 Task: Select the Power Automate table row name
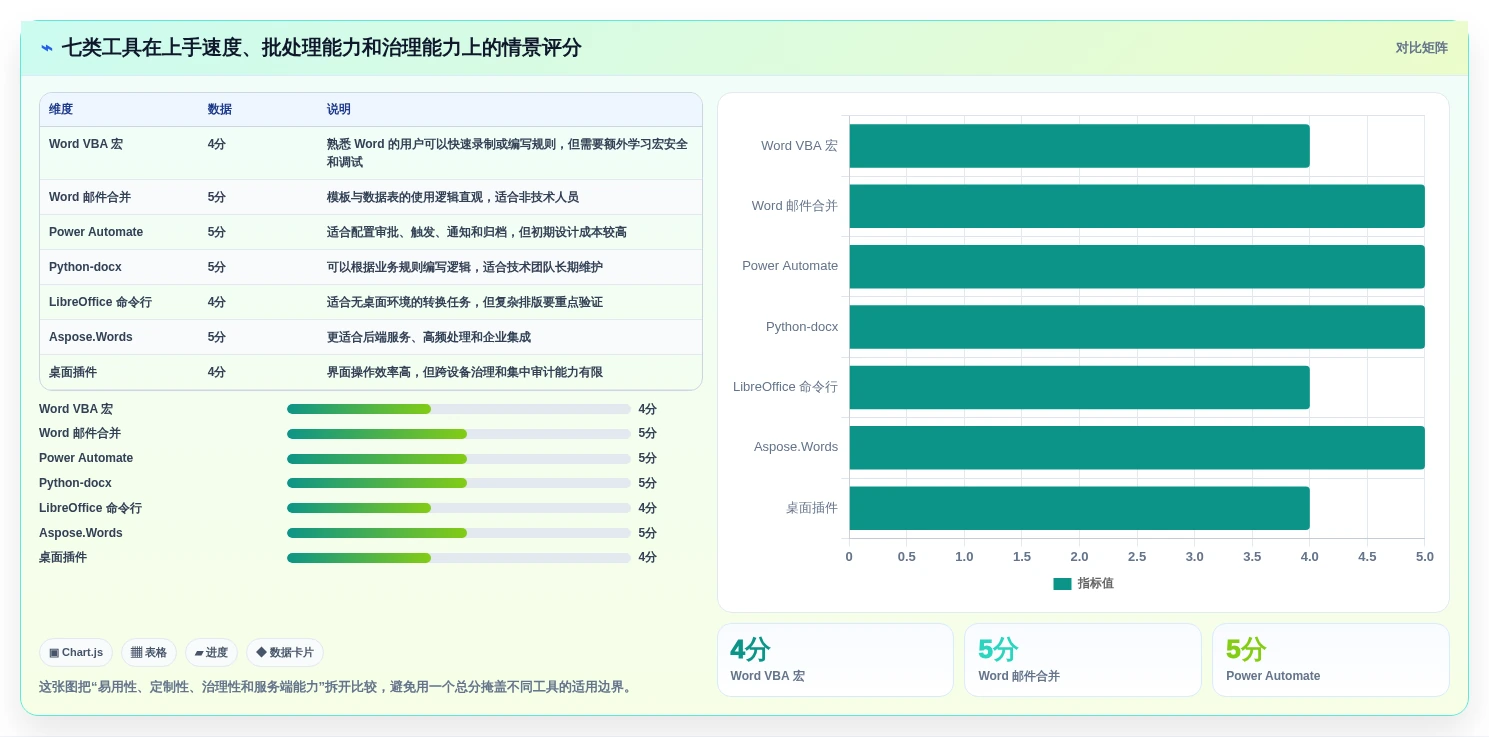[96, 232]
